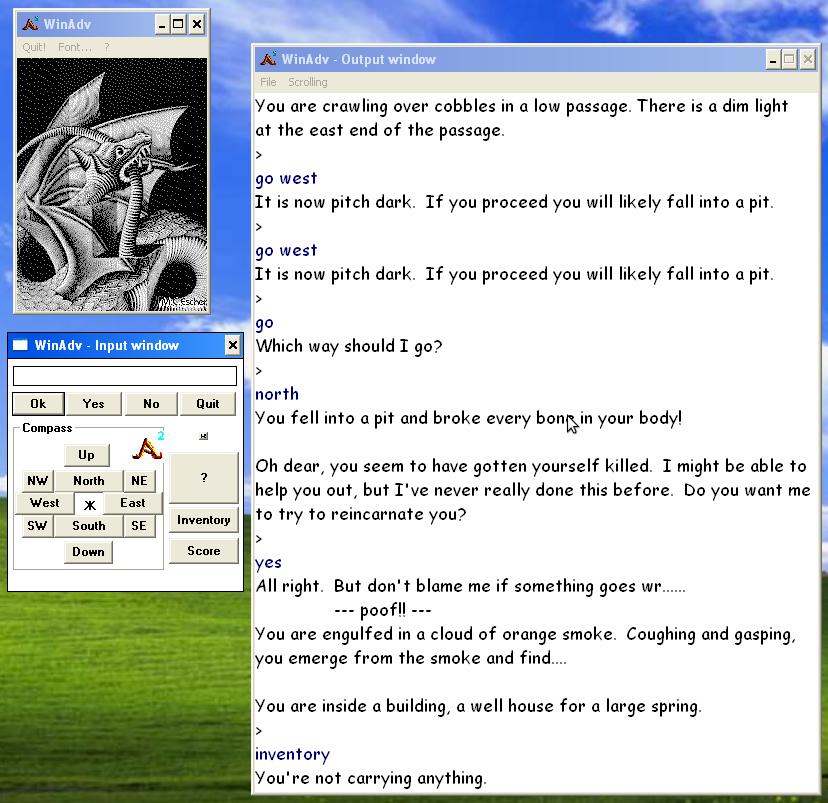Open Font... menu in WinAdv window

tap(74, 47)
